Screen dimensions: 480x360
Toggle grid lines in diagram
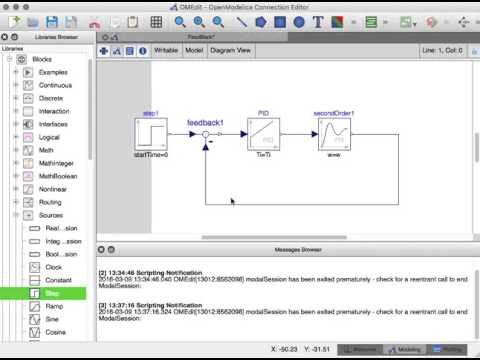[x=156, y=22]
